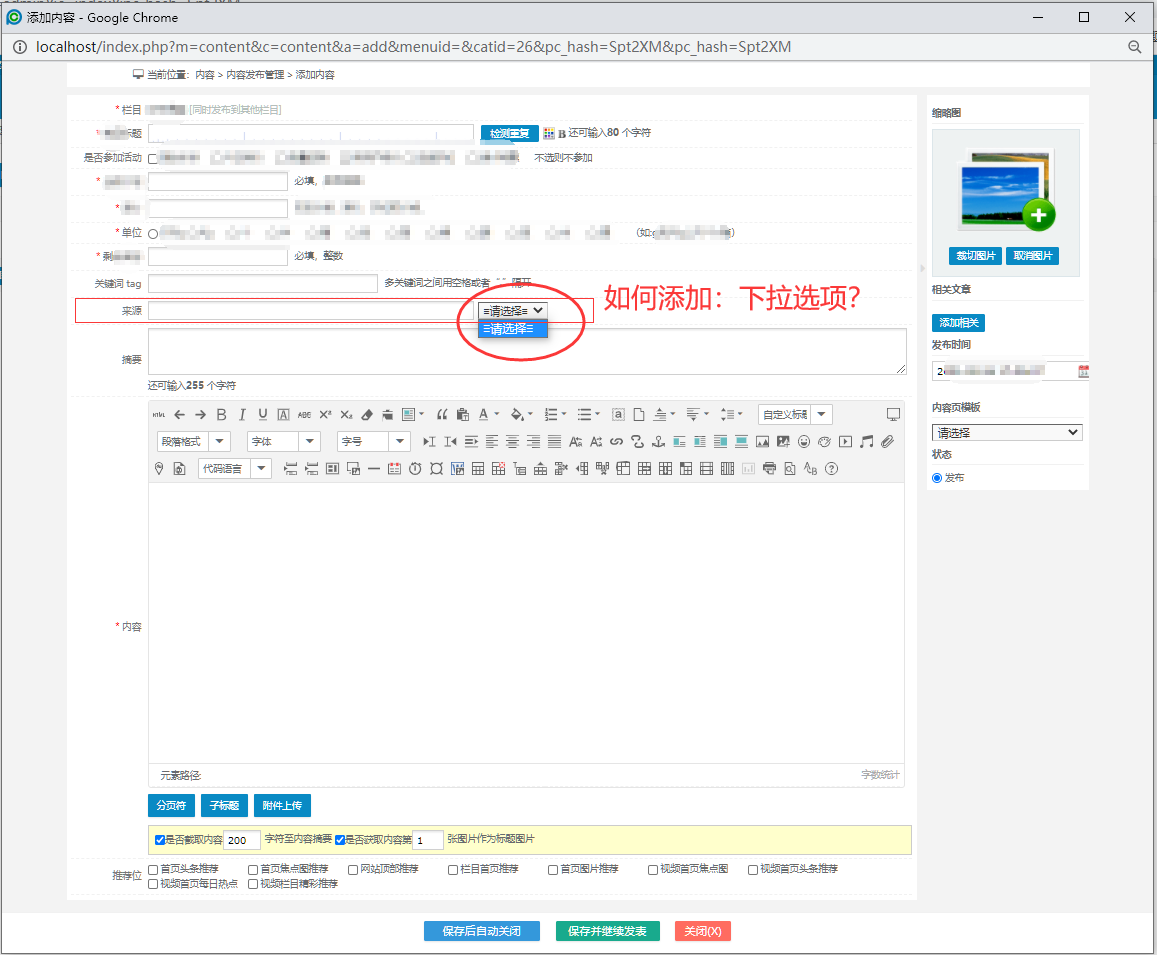Image resolution: width=1157 pixels, height=955 pixels.
Task: Choose the =请选择= option in source list
Action: [513, 329]
